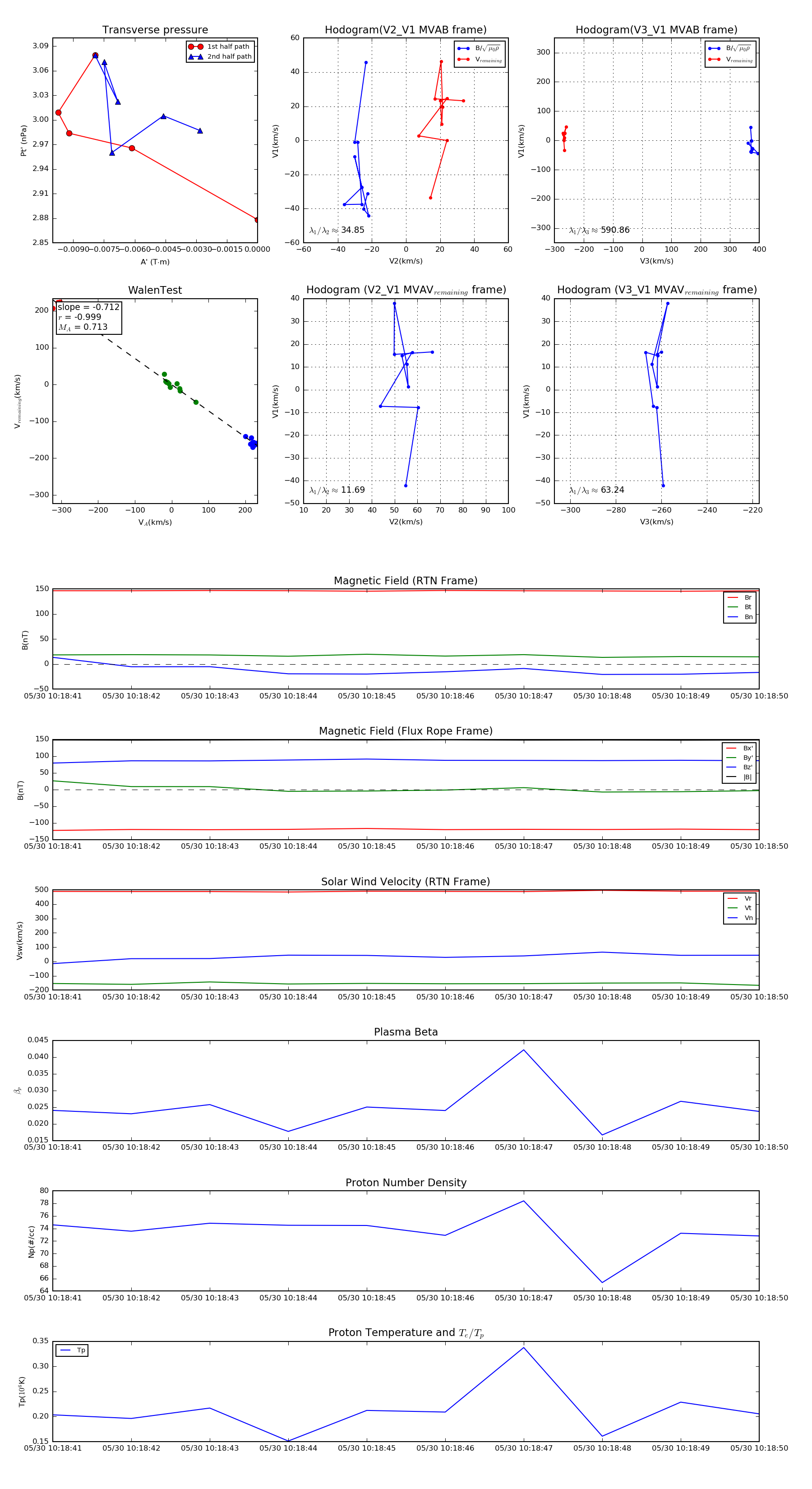Click the 'Vsw(km/s)' y-axis label
Image resolution: width=812 pixels, height=1489 pixels.
pyautogui.click(x=20, y=940)
